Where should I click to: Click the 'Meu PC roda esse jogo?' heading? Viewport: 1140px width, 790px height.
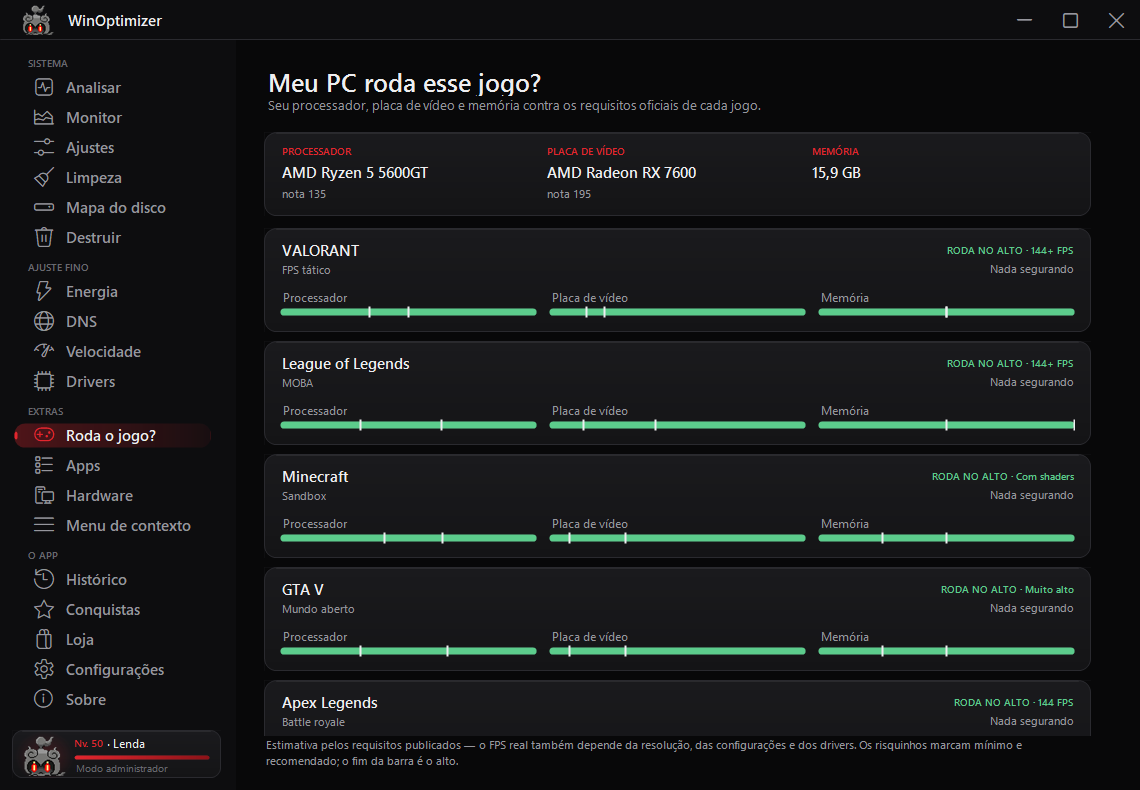point(404,84)
